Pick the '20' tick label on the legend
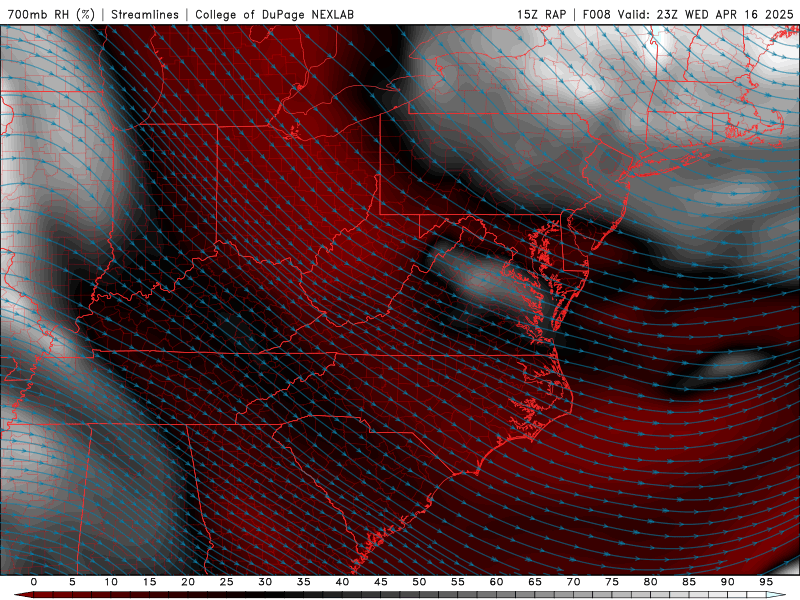 point(188,582)
